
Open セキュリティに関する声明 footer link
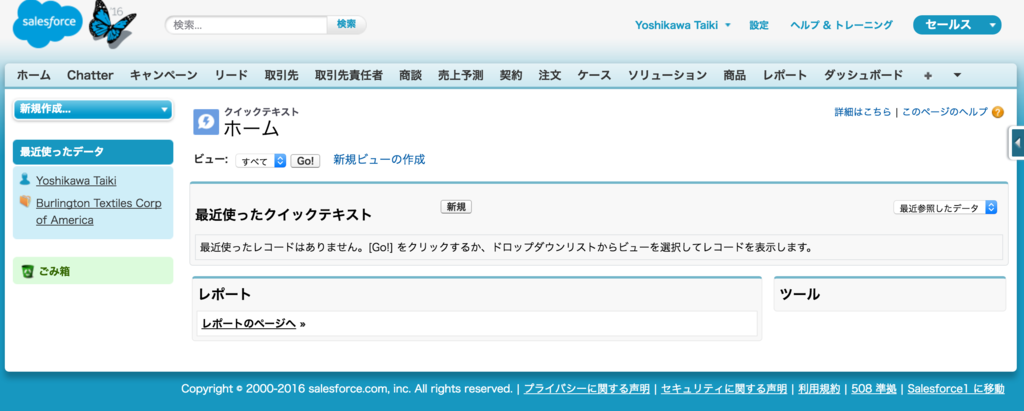pos(724,389)
